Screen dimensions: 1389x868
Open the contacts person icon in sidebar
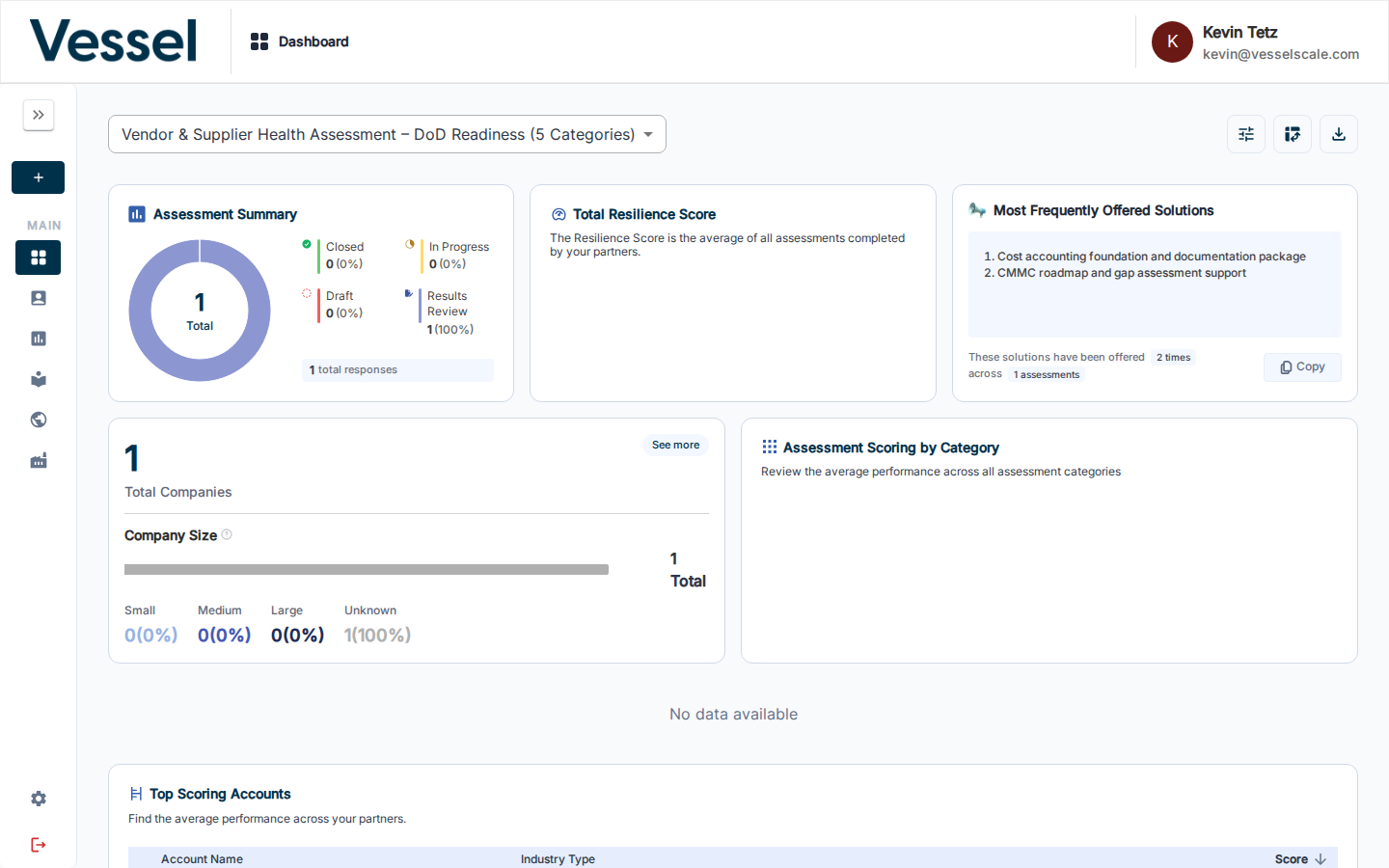pos(39,298)
